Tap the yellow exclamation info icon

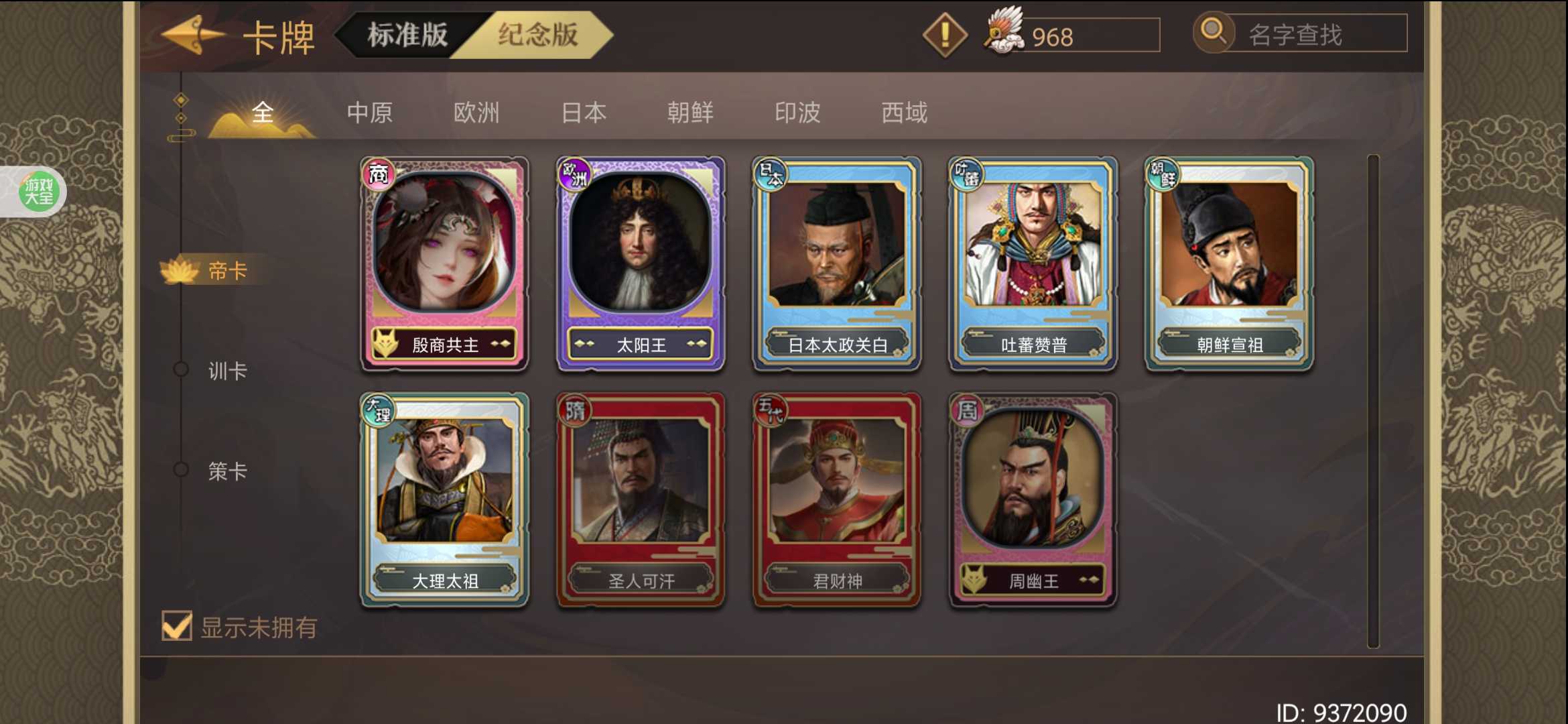point(945,35)
